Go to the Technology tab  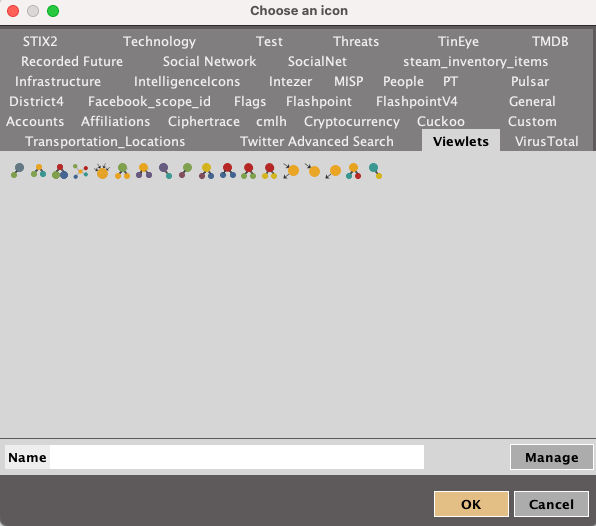pyautogui.click(x=159, y=41)
